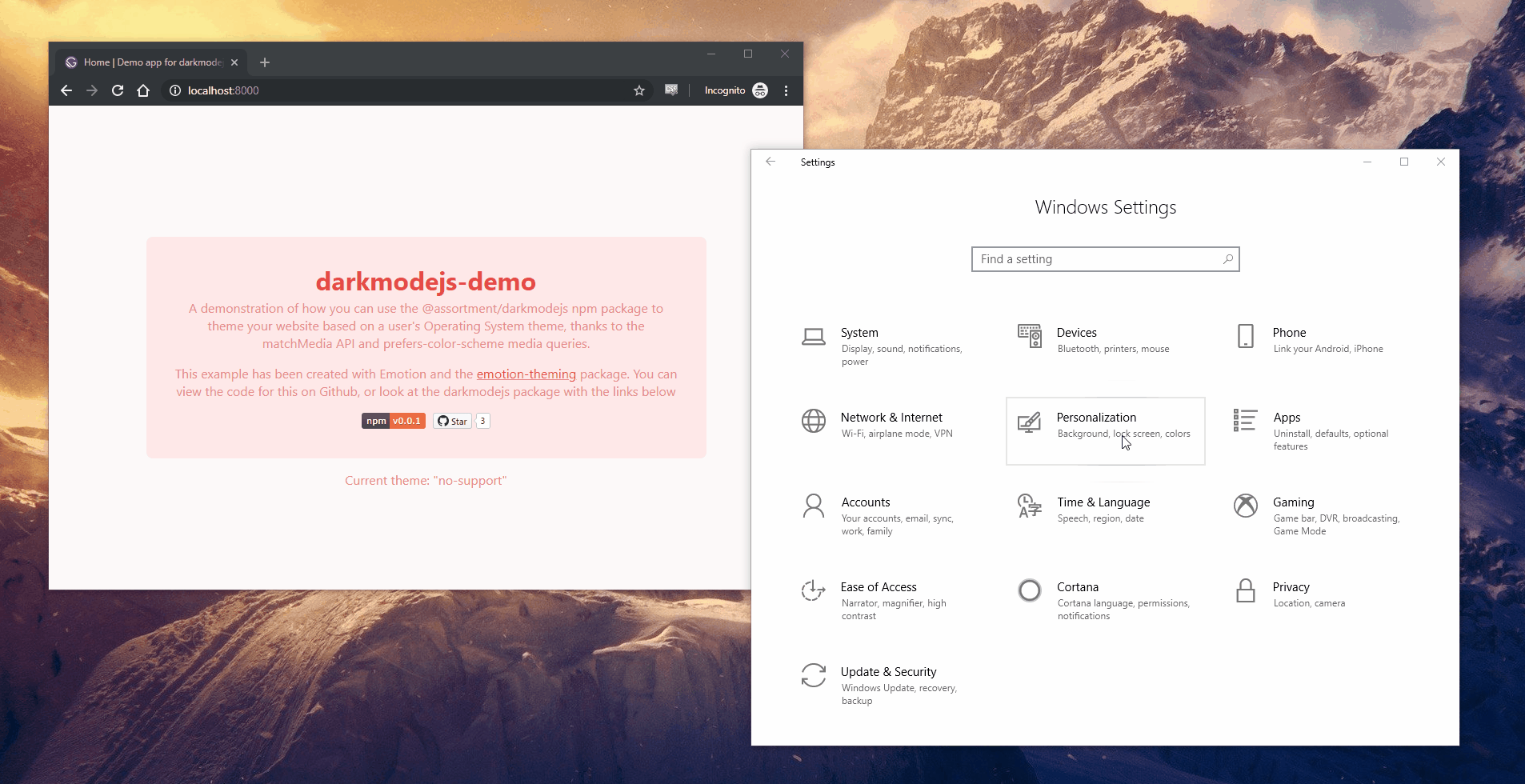Click Chrome's forward navigation arrow
This screenshot has width=1525, height=784.
[x=92, y=90]
